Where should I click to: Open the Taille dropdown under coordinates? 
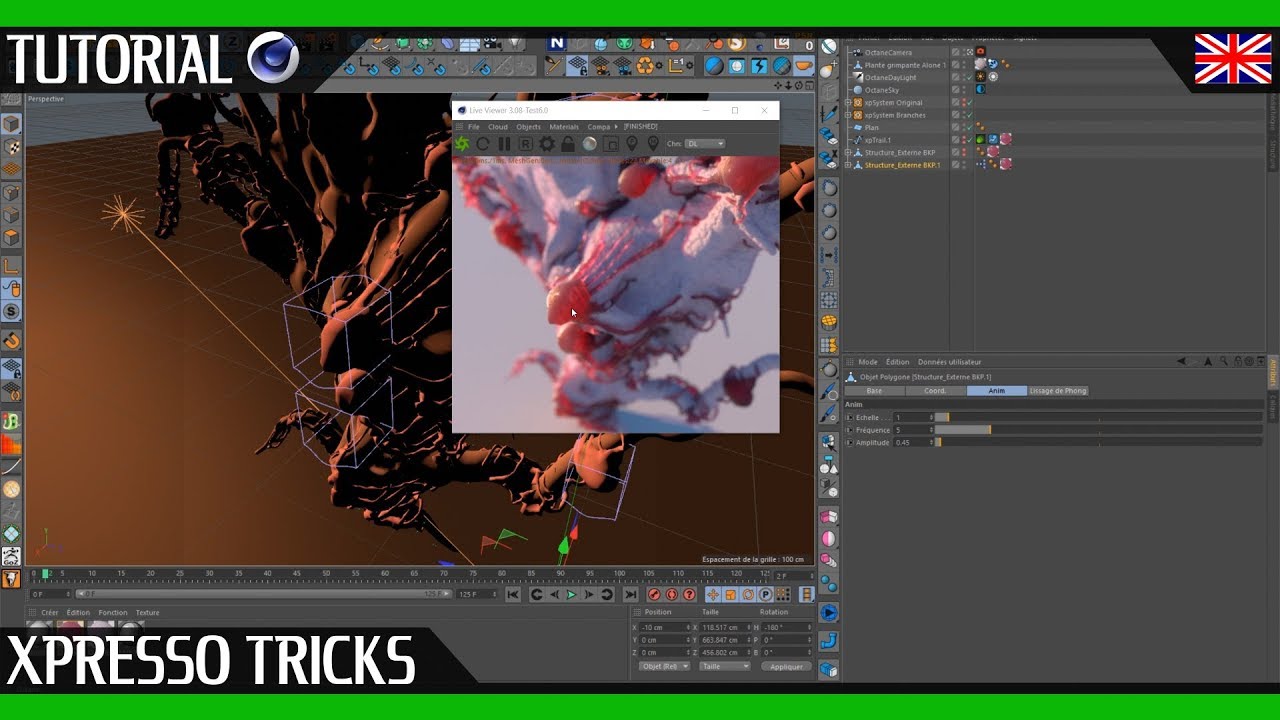[x=725, y=666]
